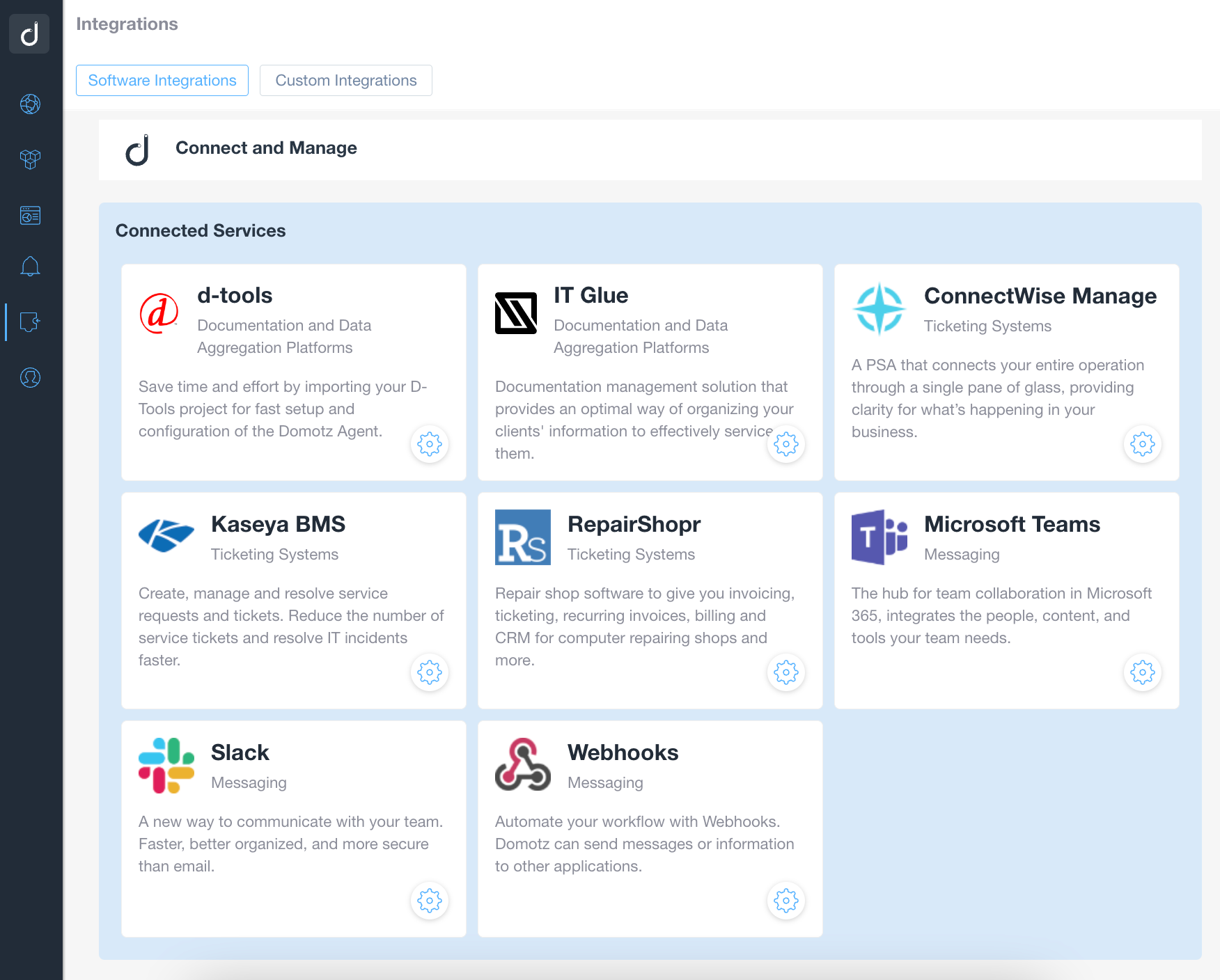Click the Microsoft Teams logo

click(879, 537)
